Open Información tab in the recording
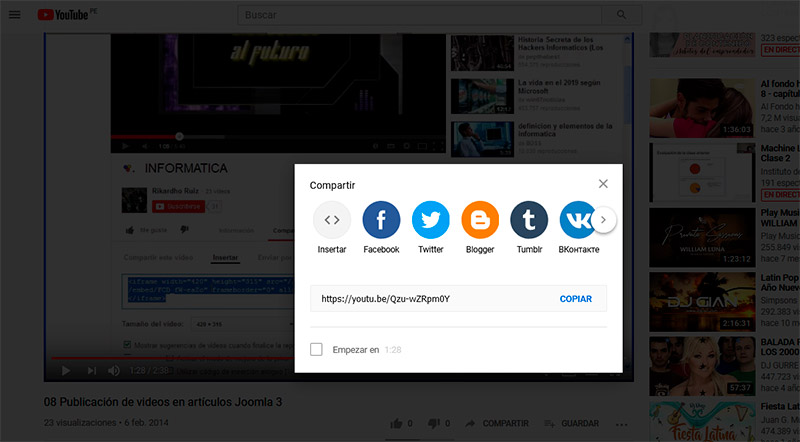 pyautogui.click(x=236, y=231)
